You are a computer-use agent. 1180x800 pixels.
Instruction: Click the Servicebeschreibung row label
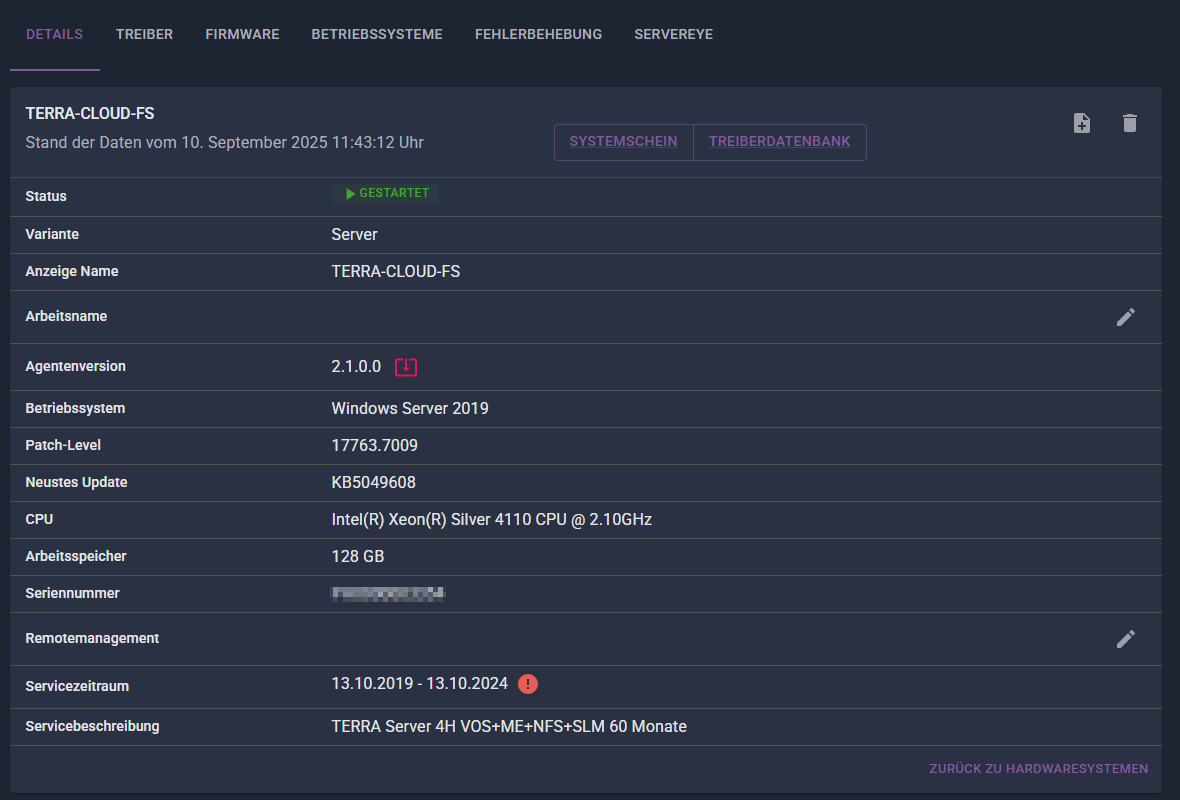point(93,726)
